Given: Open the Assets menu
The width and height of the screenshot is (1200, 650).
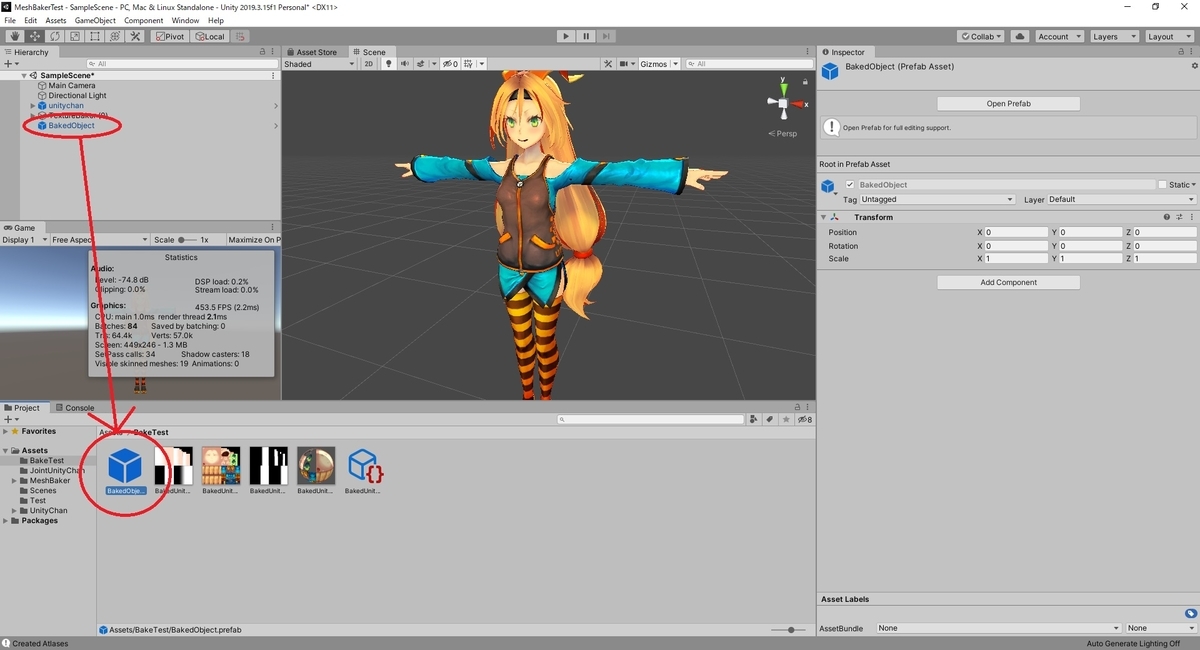Looking at the screenshot, I should [x=56, y=20].
